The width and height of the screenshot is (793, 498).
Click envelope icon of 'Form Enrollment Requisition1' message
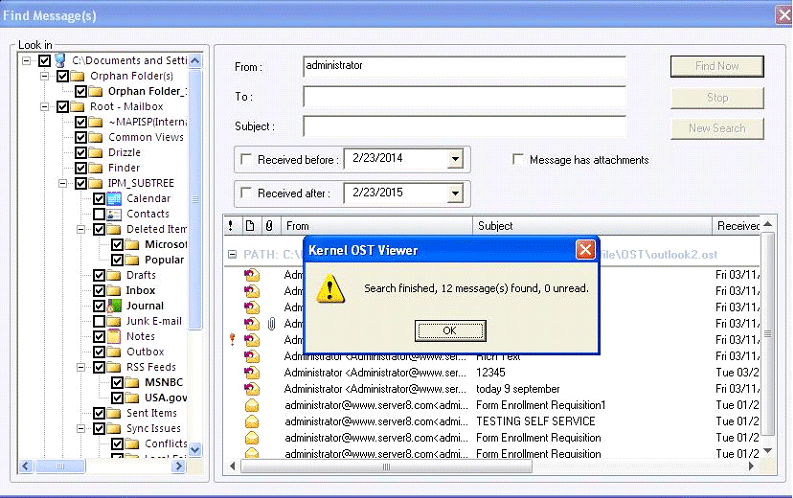[x=252, y=405]
